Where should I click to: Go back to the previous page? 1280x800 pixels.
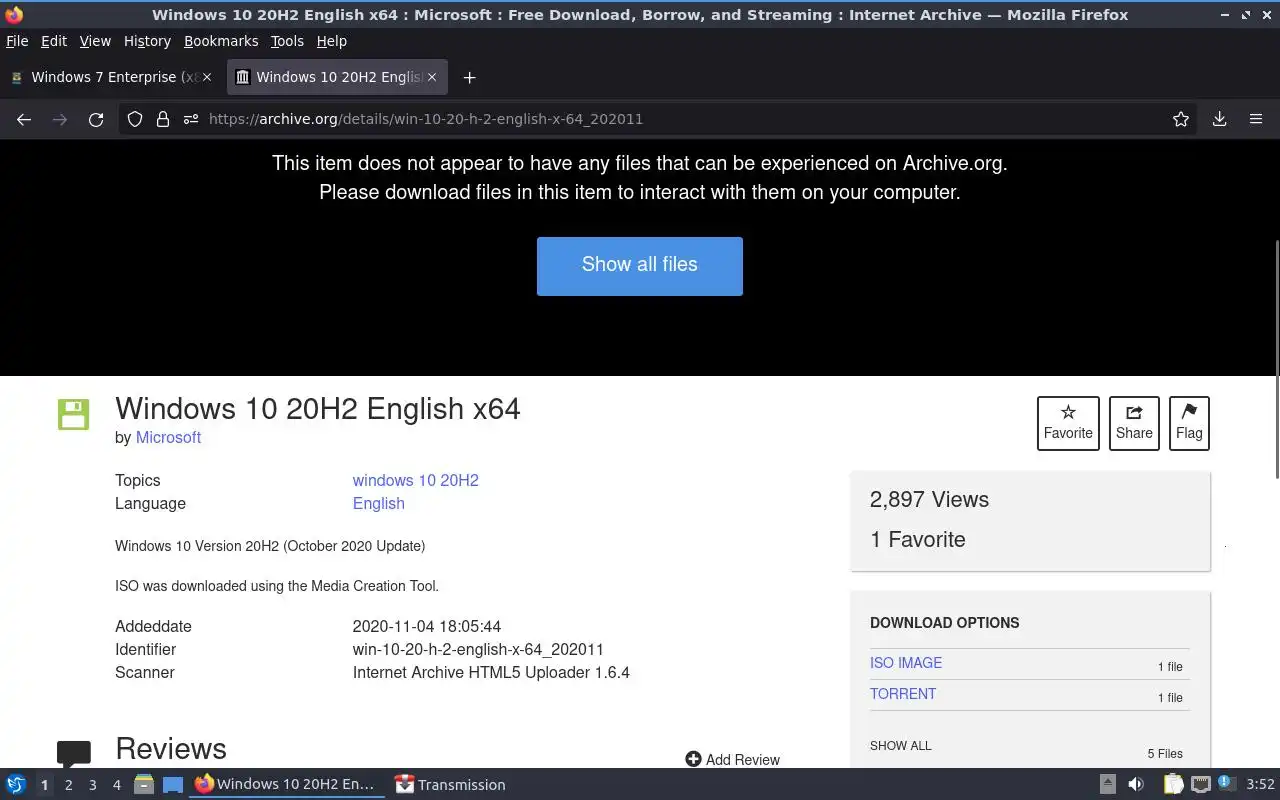tap(24, 119)
